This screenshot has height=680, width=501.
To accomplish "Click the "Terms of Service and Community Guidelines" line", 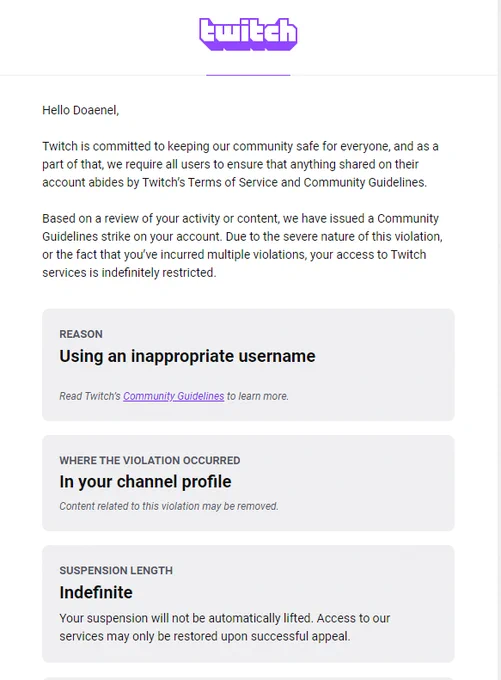I will [x=234, y=182].
